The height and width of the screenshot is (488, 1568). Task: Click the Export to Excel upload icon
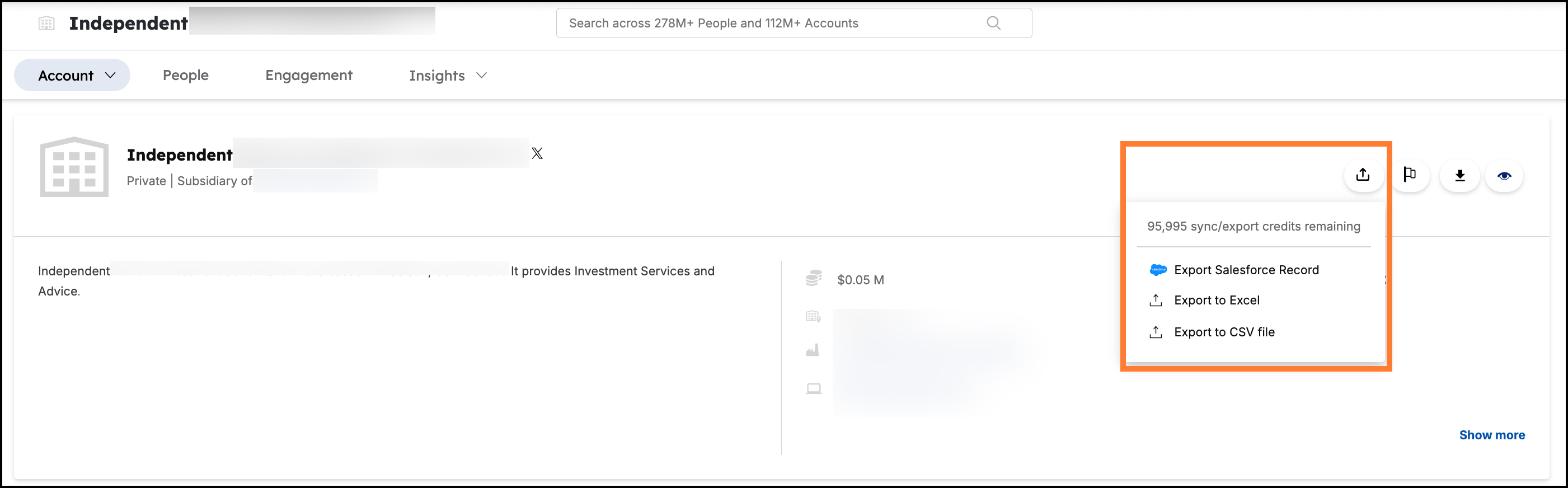pyautogui.click(x=1156, y=301)
